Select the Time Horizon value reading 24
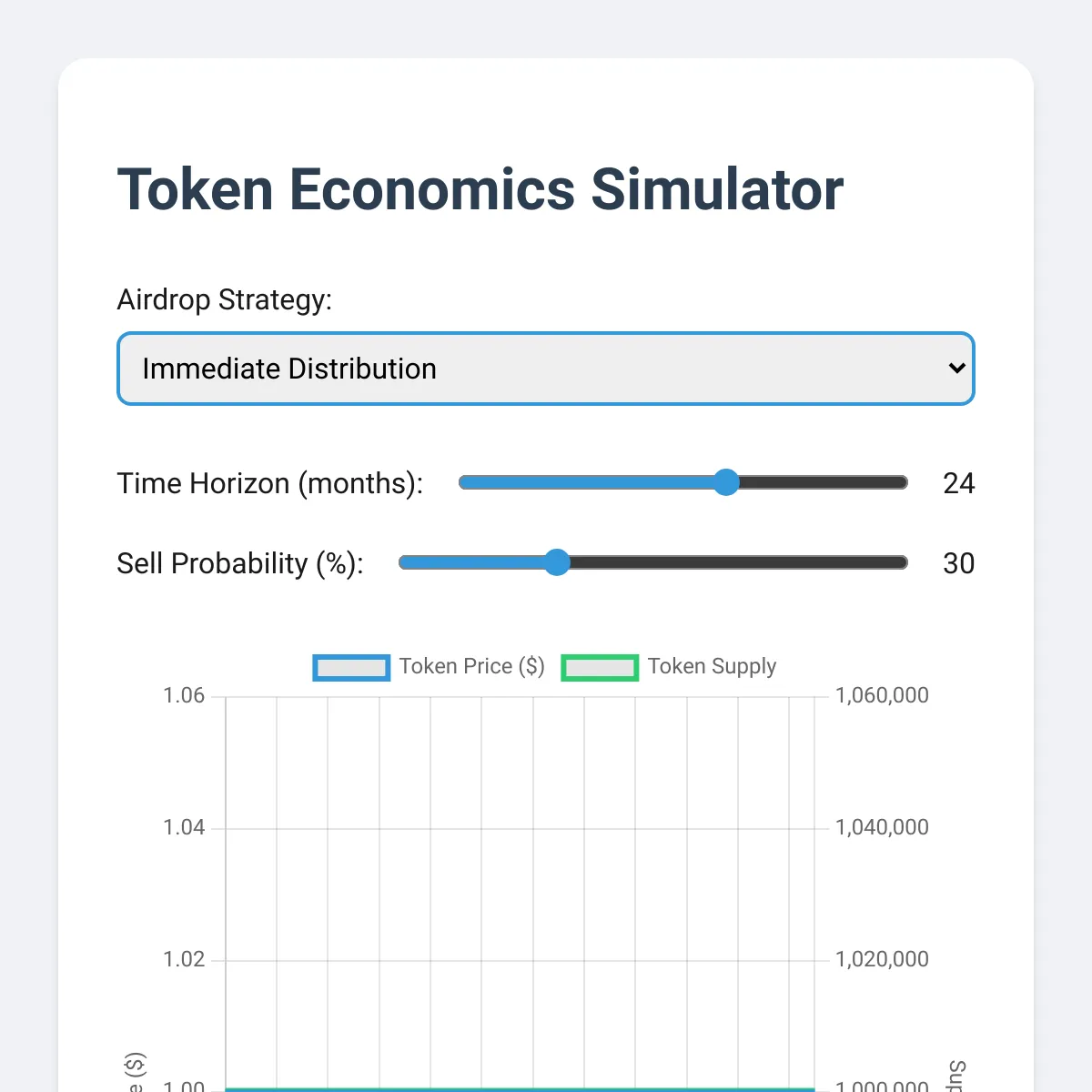The image size is (1092, 1092). [959, 483]
